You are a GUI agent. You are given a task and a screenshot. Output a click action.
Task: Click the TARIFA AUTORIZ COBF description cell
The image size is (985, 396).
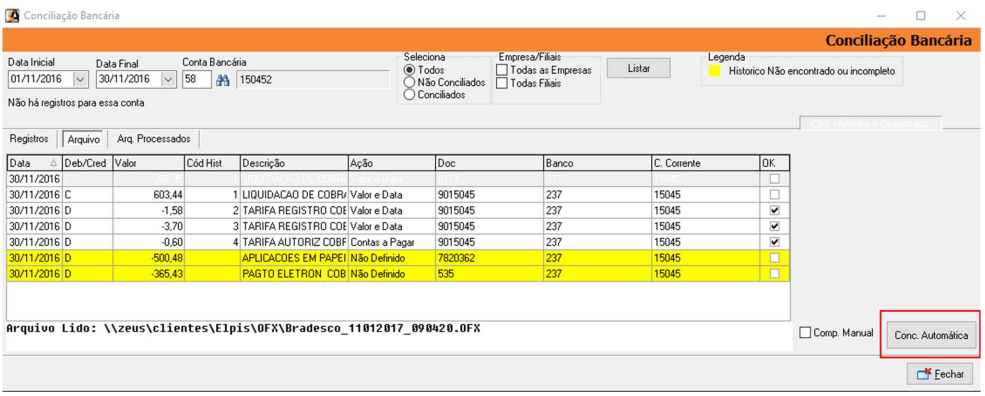pyautogui.click(x=294, y=241)
